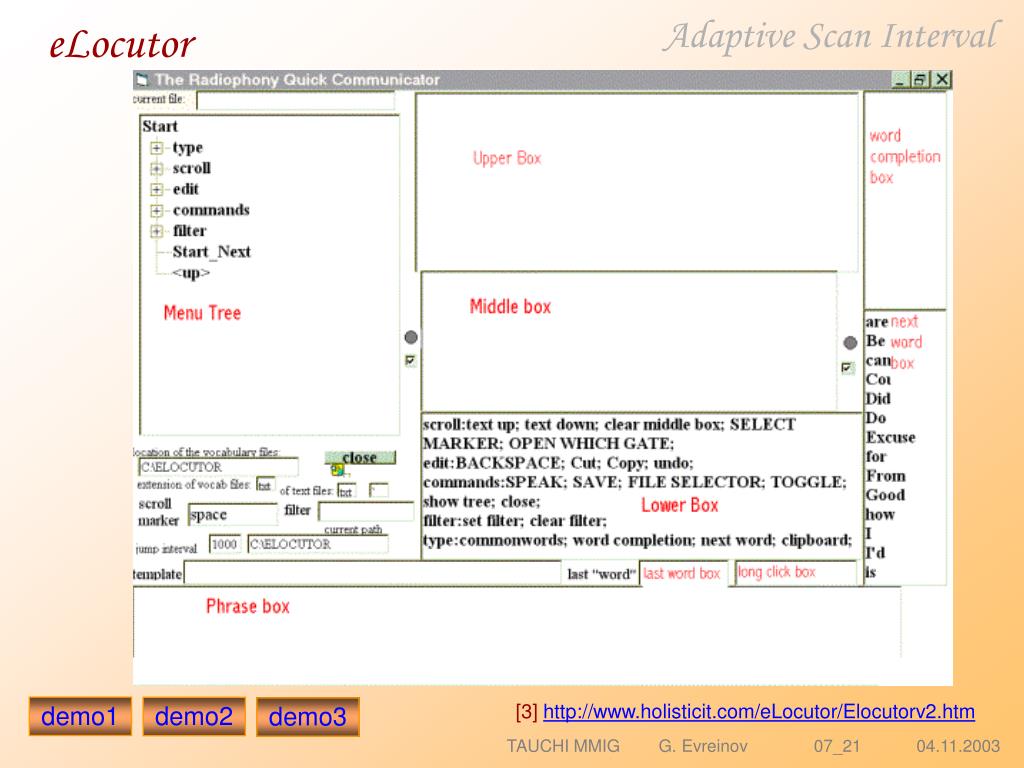Click gray round indicator left of Middle box
Screen dimensions: 1024x768
pos(411,337)
